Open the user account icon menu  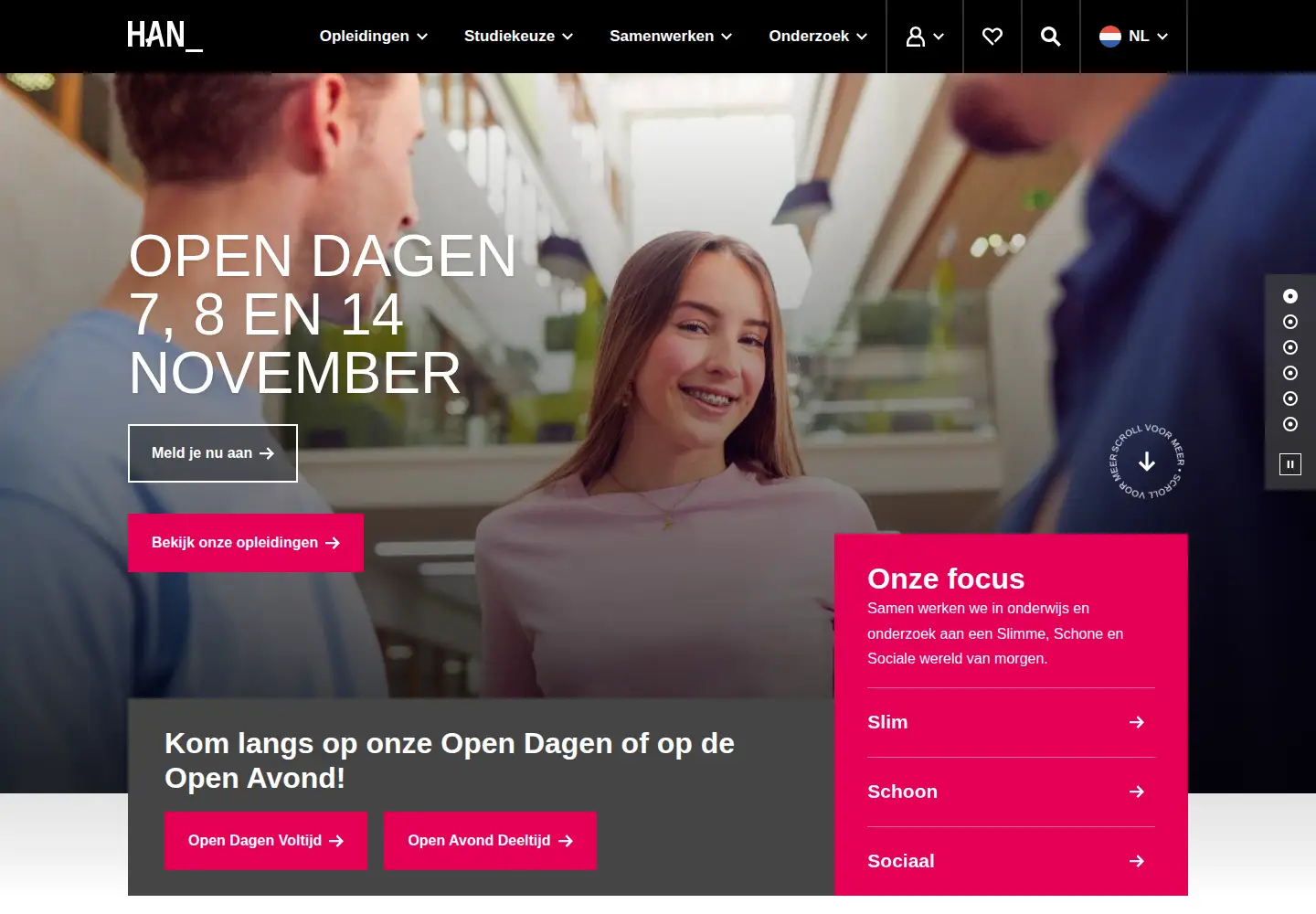(x=925, y=37)
